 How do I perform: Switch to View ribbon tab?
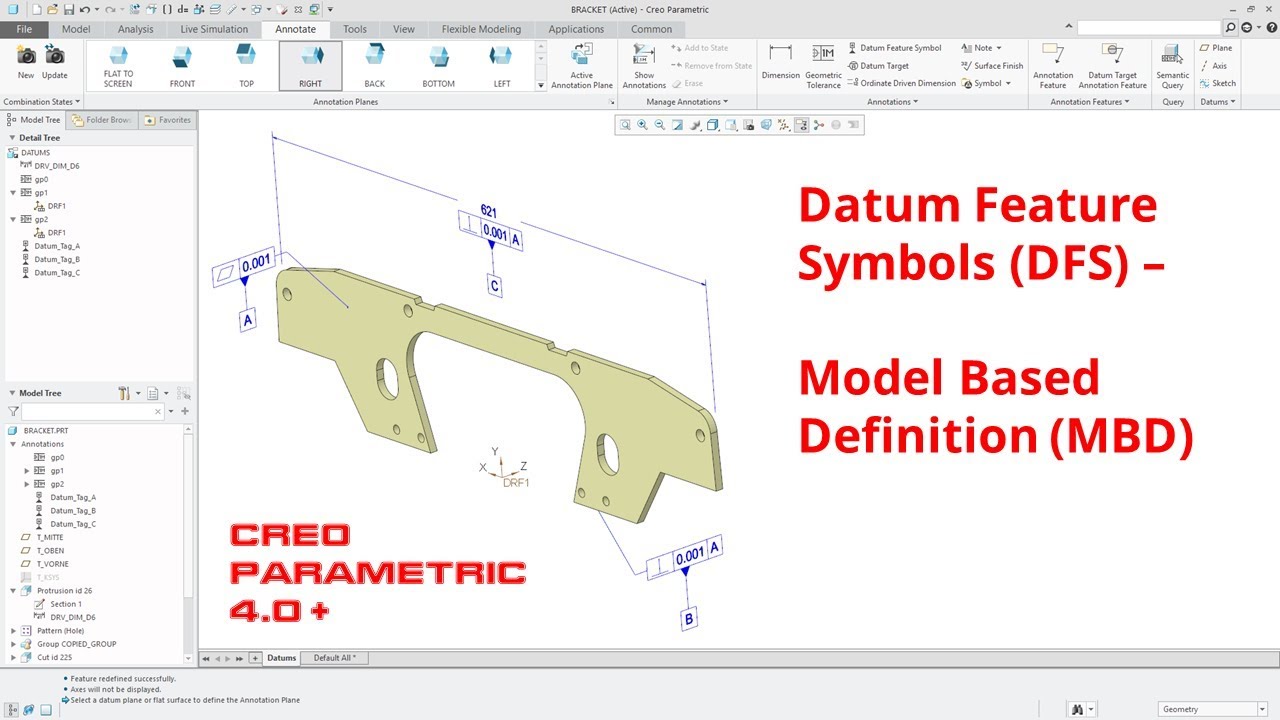pos(404,29)
